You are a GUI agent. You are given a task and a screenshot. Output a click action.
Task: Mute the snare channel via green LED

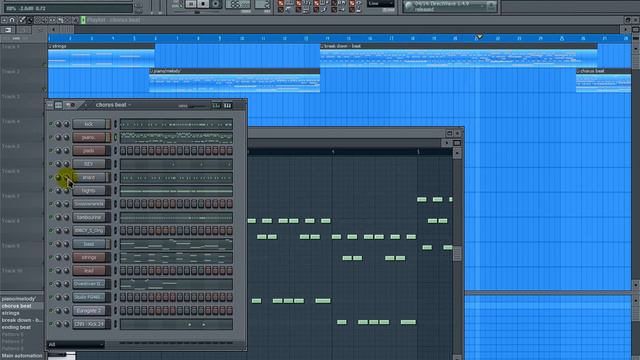click(51, 177)
